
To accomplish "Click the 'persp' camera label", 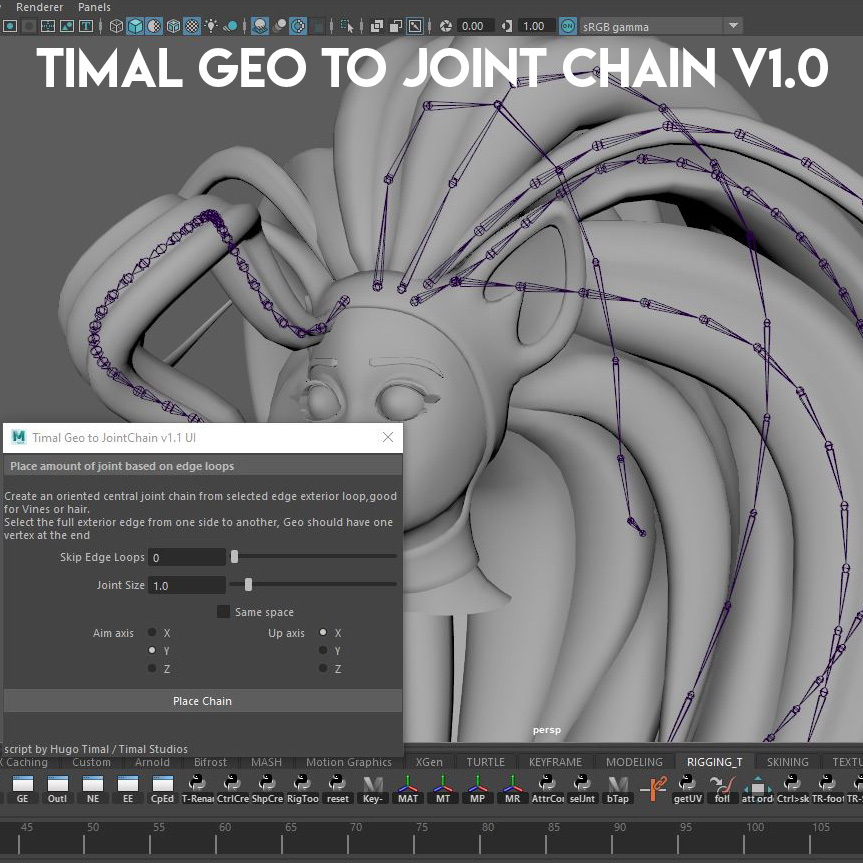I will pos(547,730).
